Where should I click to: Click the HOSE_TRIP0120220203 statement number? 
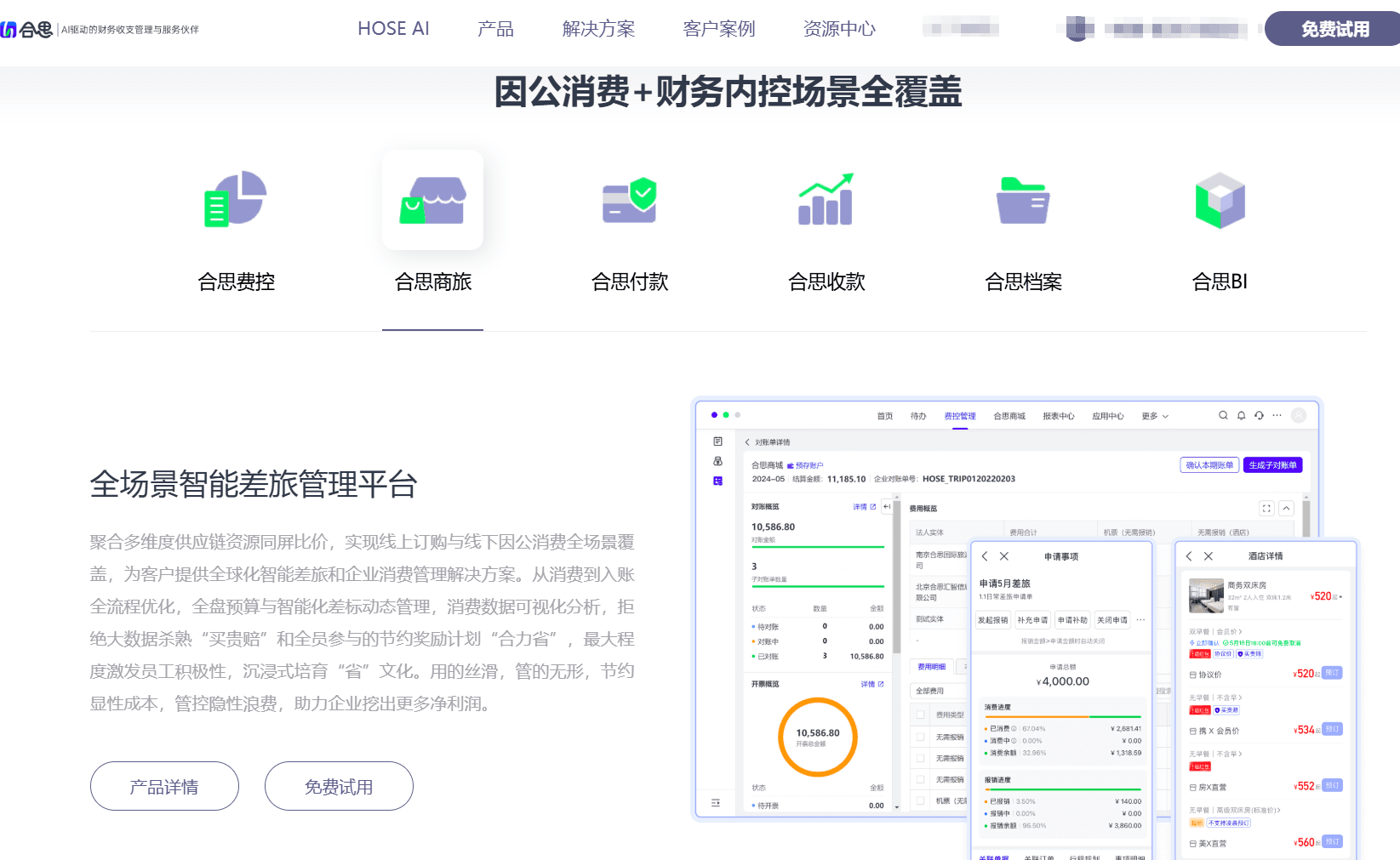coord(969,479)
